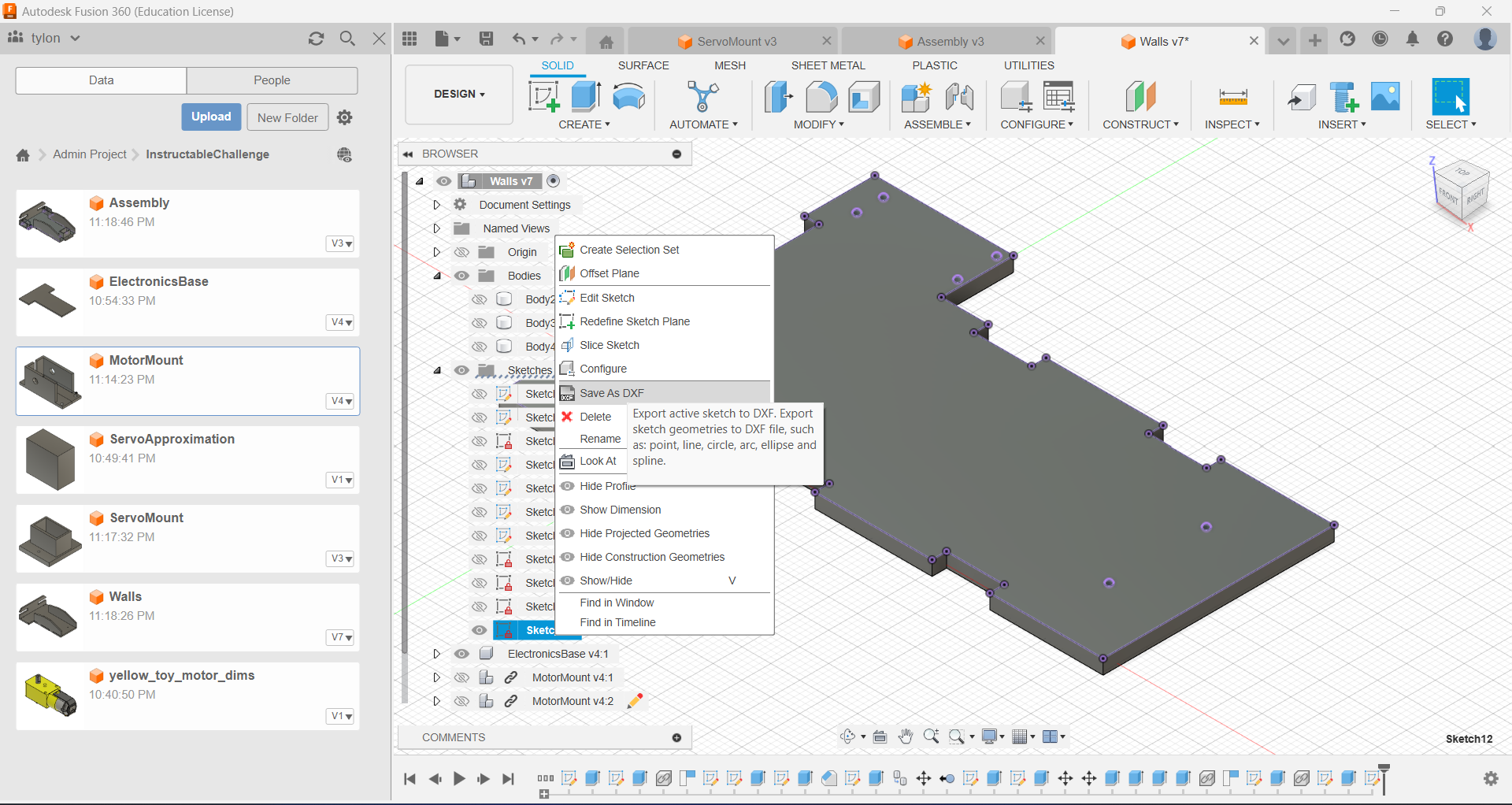Expand Document Settings tree node
The image size is (1512, 805).
click(436, 205)
